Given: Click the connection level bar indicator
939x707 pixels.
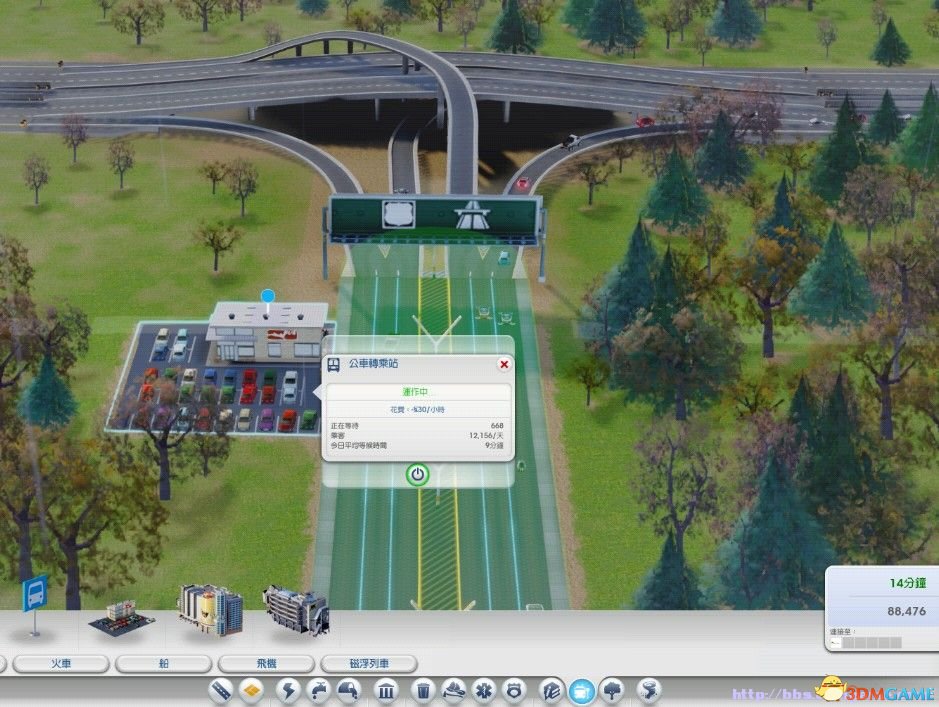Looking at the screenshot, I should (866, 643).
